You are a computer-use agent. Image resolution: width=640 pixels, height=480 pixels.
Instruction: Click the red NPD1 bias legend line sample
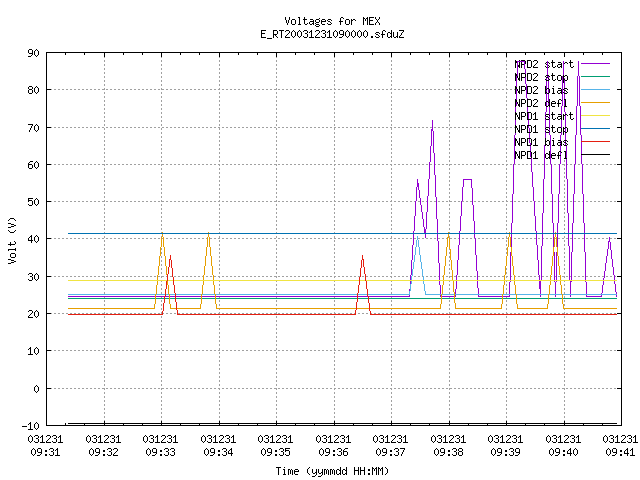click(x=595, y=142)
